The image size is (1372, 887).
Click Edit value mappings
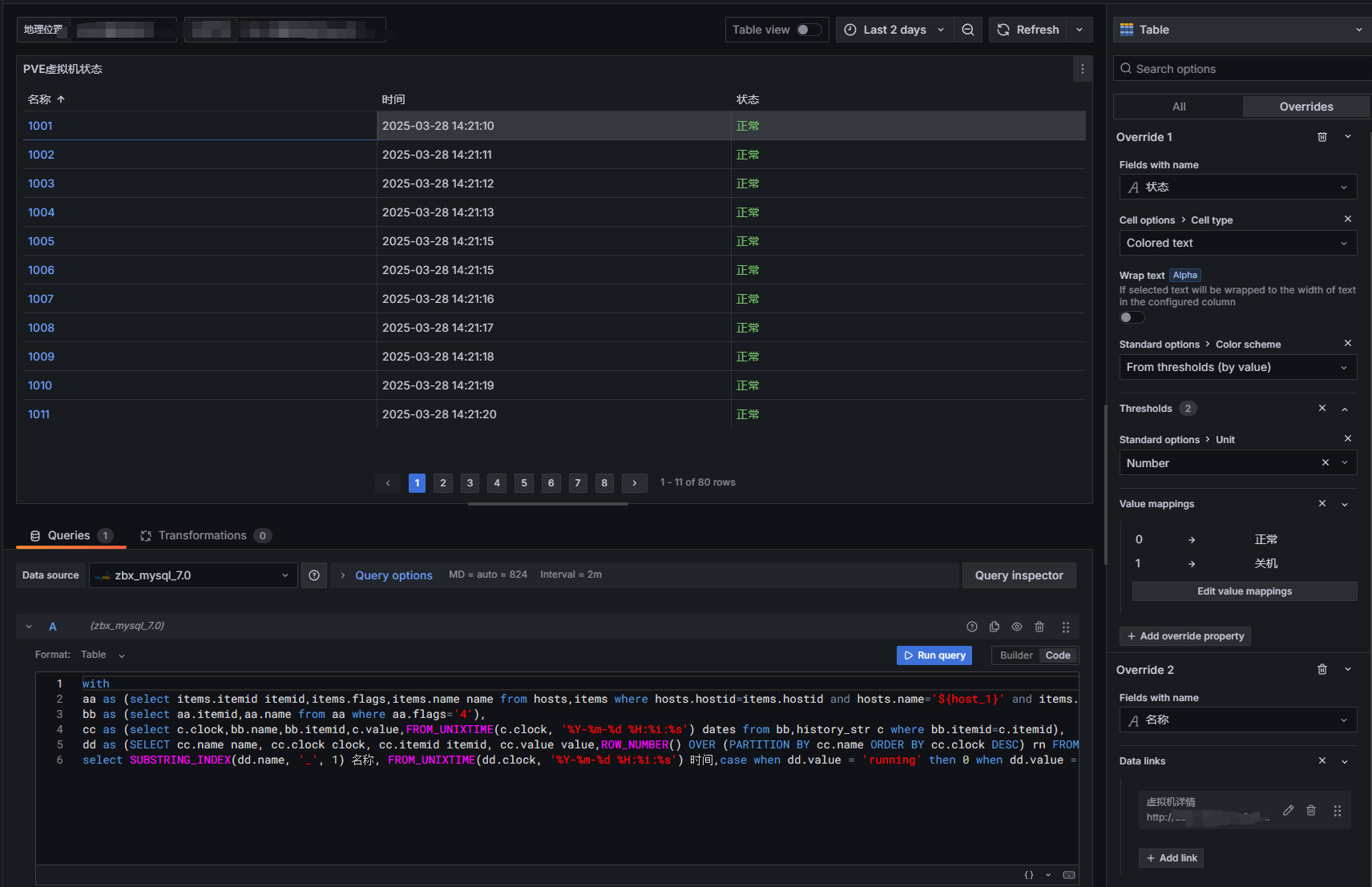pos(1245,591)
